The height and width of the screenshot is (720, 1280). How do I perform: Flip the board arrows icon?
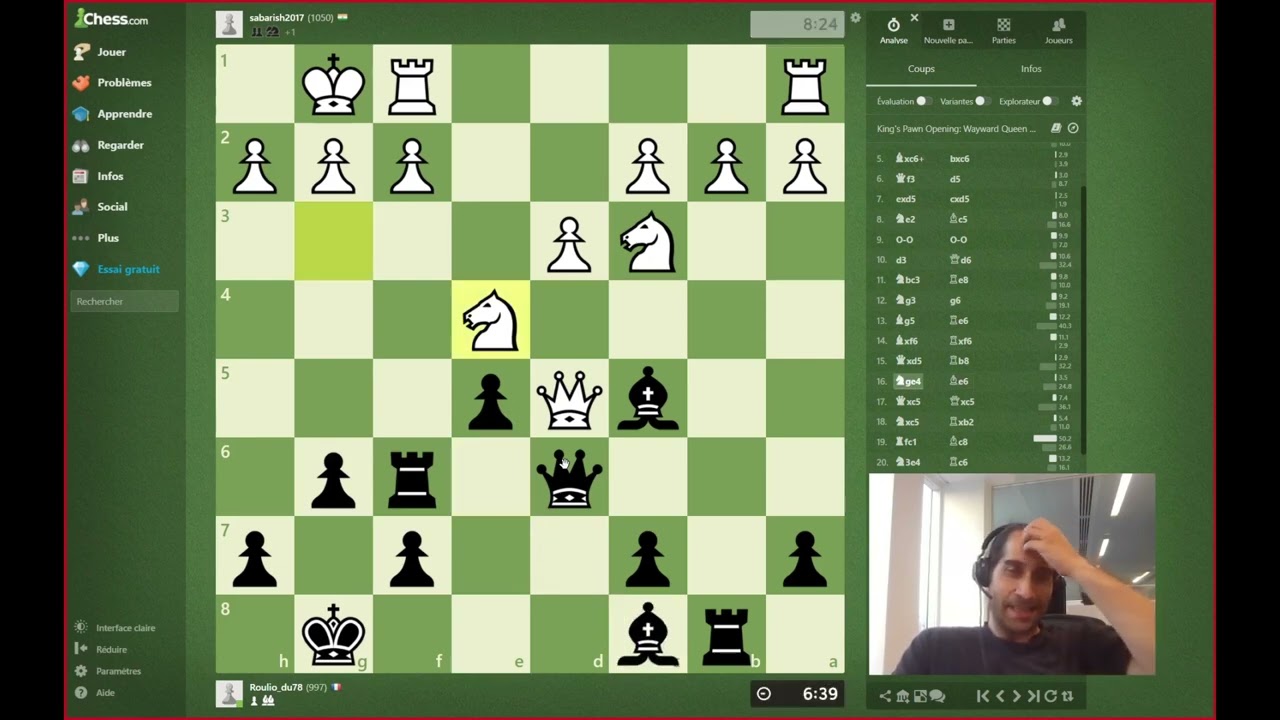[x=1067, y=696]
